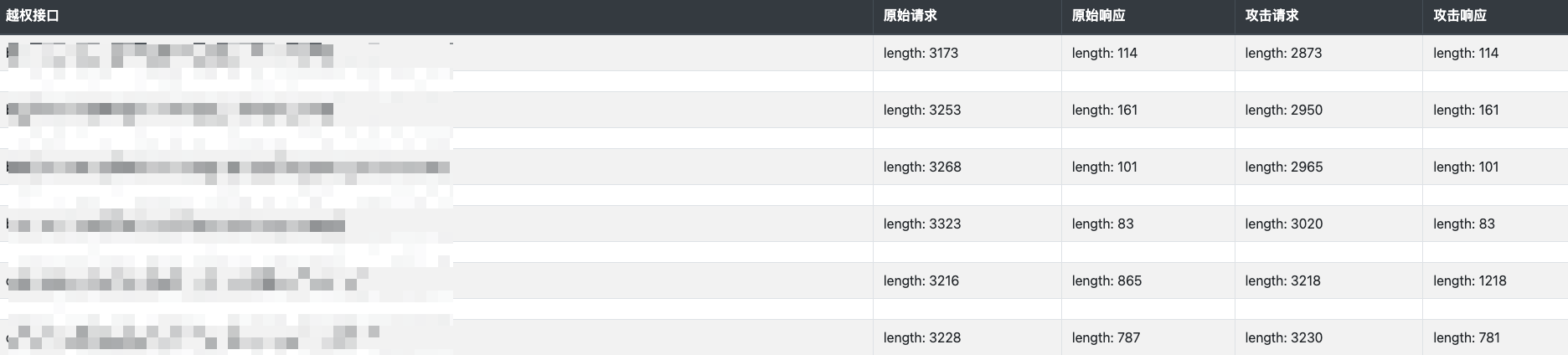Select the 攻击请求 column header
This screenshot has width=1568, height=355.
click(x=1272, y=16)
